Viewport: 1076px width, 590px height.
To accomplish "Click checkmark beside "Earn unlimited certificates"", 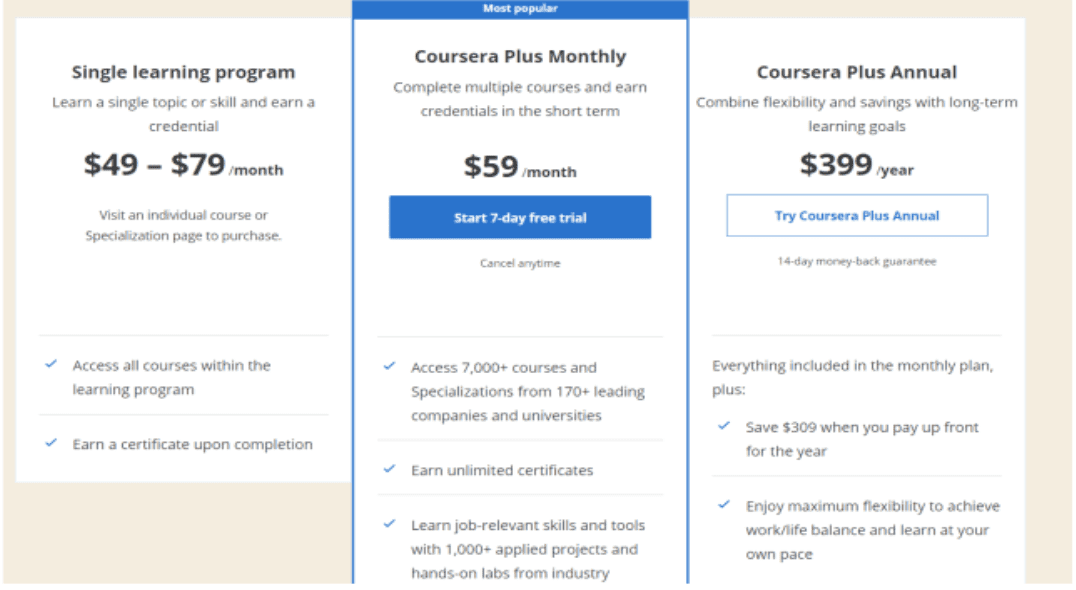I will pyautogui.click(x=389, y=468).
